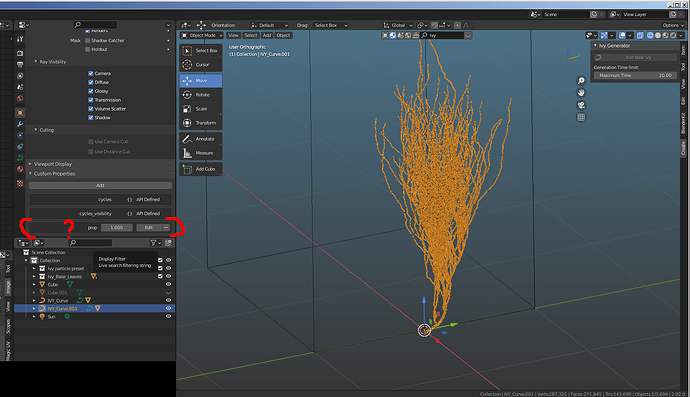Click the pan view hand icon

[581, 92]
